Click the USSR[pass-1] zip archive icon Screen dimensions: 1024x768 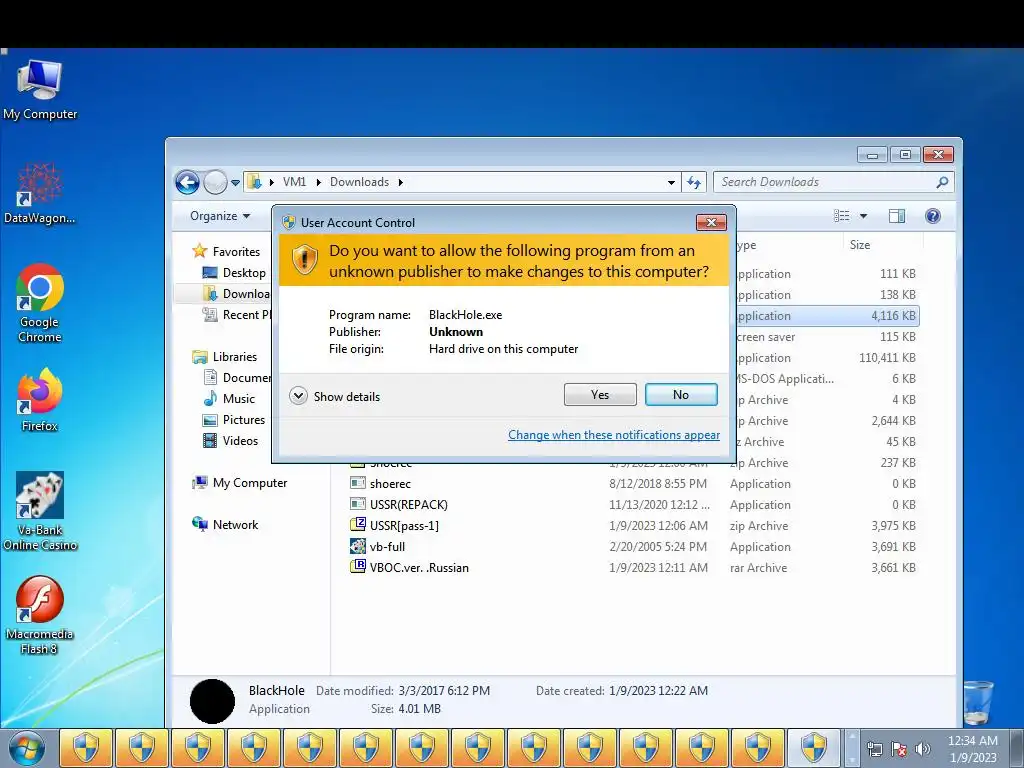(357, 524)
